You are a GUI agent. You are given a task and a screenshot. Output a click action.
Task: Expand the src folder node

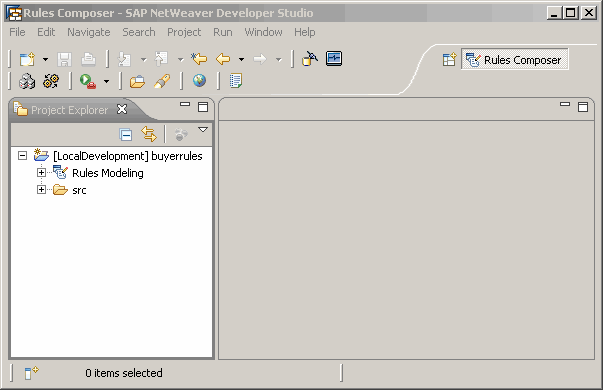[x=41, y=190]
